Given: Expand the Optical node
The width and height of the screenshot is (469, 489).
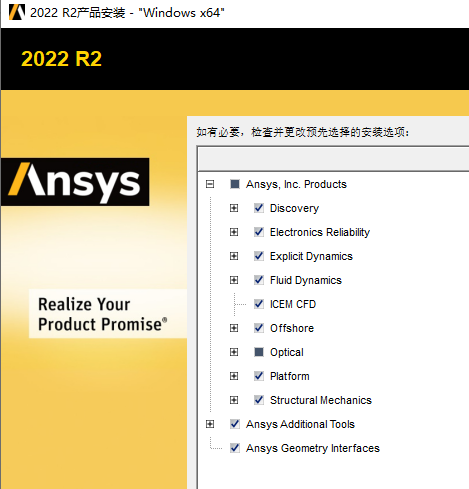Looking at the screenshot, I should coord(234,352).
